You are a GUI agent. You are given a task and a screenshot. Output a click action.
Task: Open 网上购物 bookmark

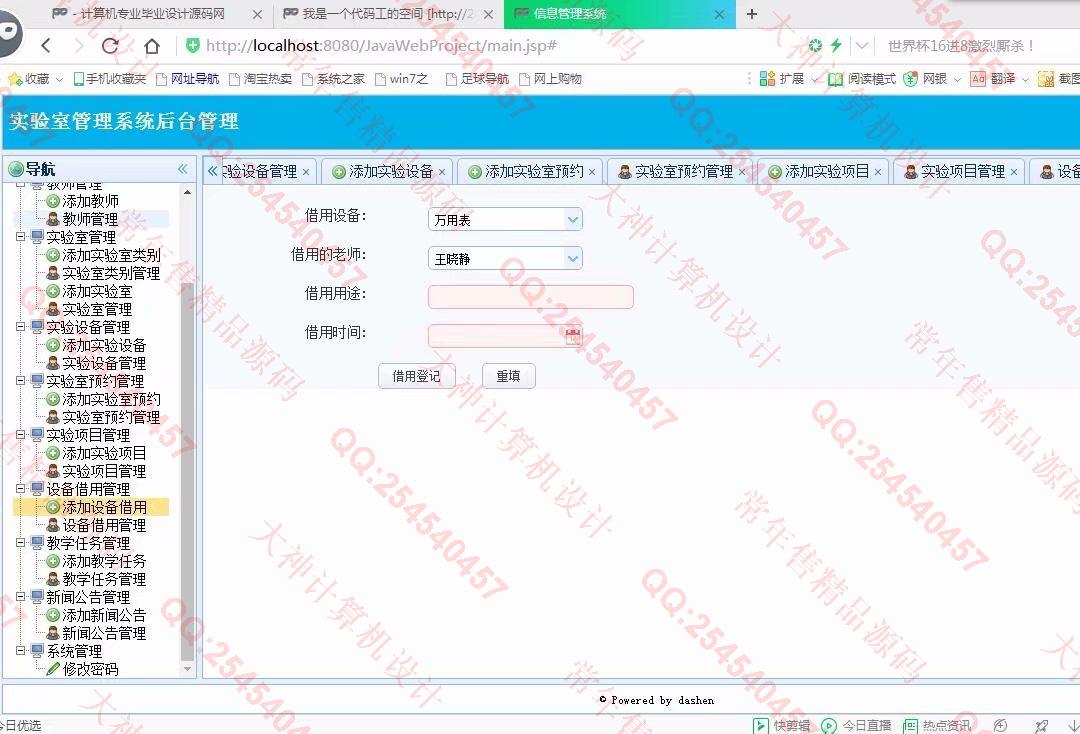[x=550, y=79]
